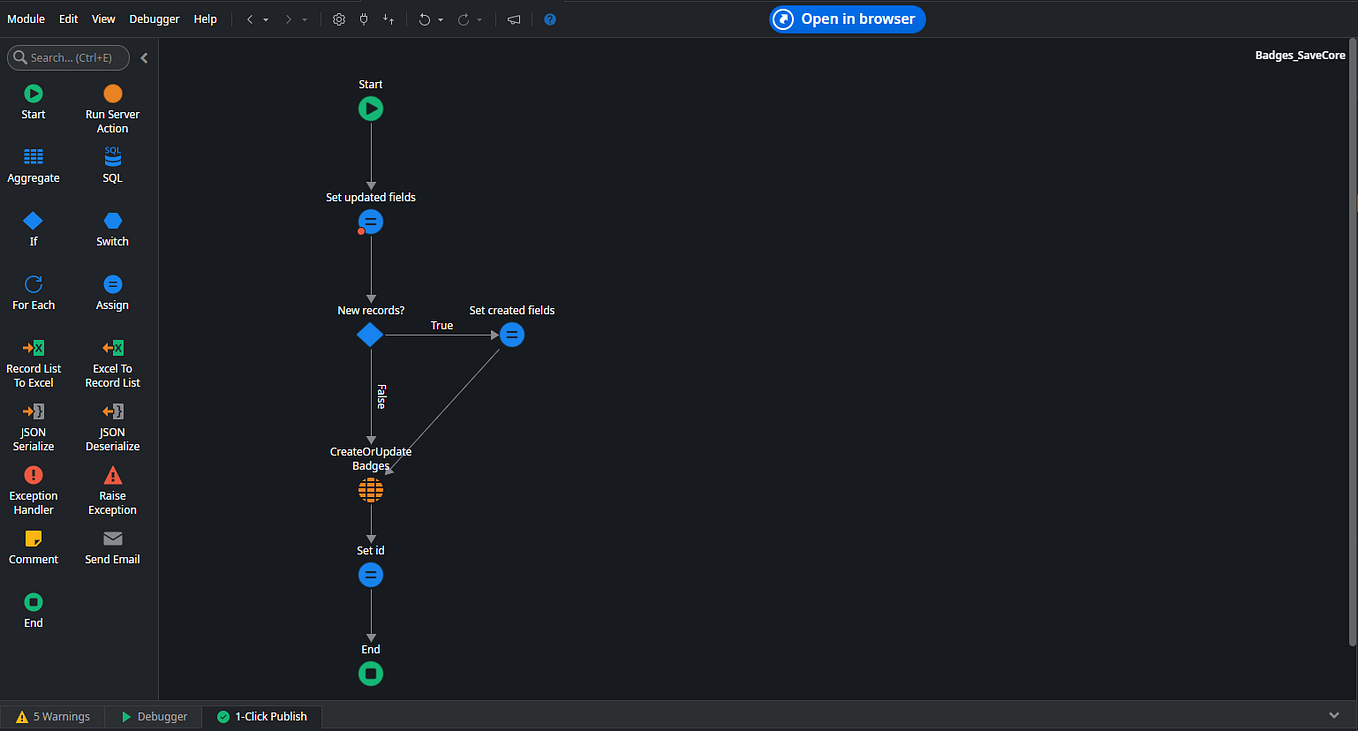1358x731 pixels.
Task: Open the undo history dropdown arrow
Action: [x=441, y=19]
